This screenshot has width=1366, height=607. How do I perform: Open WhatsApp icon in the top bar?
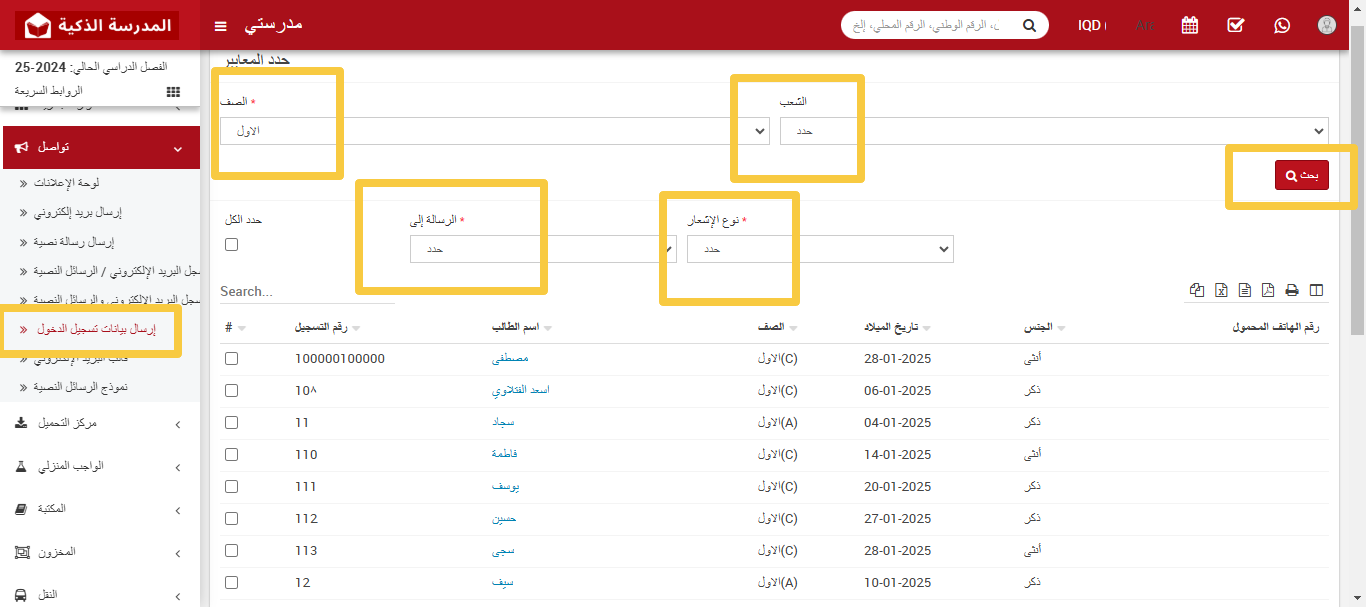point(1282,25)
